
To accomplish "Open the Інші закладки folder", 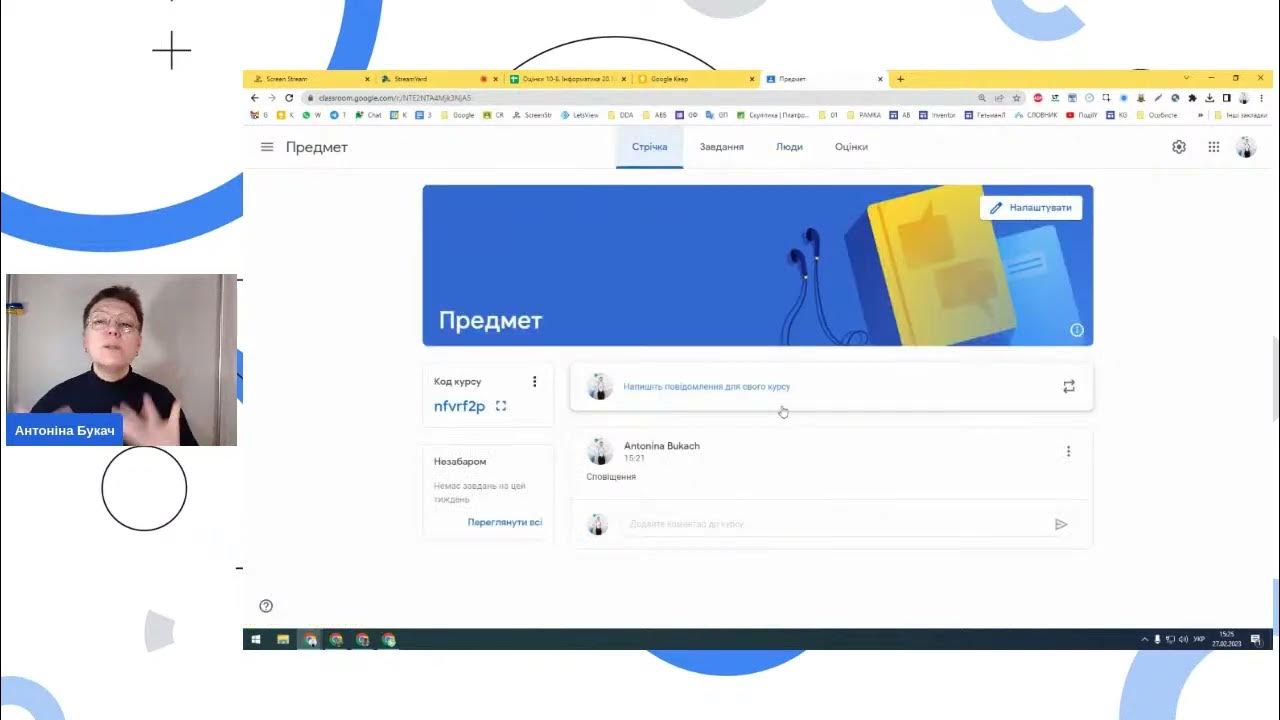I will pyautogui.click(x=1239, y=115).
